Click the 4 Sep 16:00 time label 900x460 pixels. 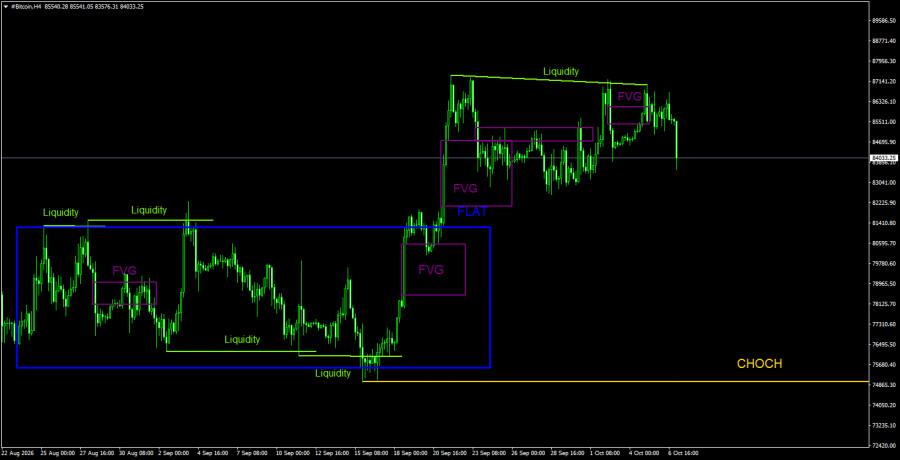(x=214, y=453)
